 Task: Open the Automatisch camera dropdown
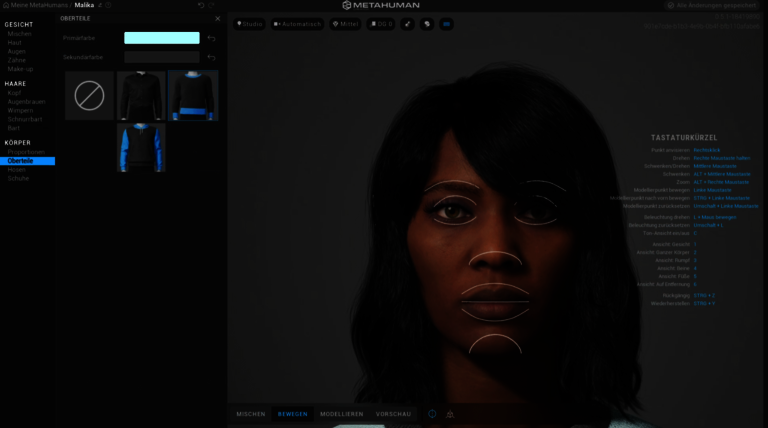[x=297, y=24]
